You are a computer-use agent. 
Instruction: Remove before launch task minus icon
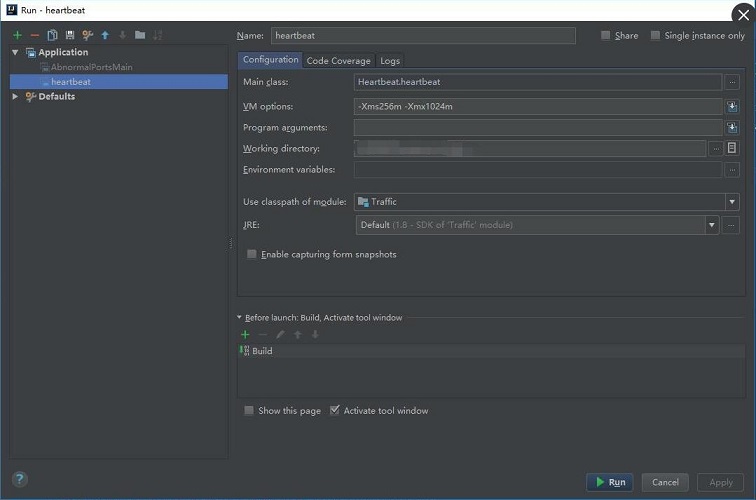tap(263, 335)
